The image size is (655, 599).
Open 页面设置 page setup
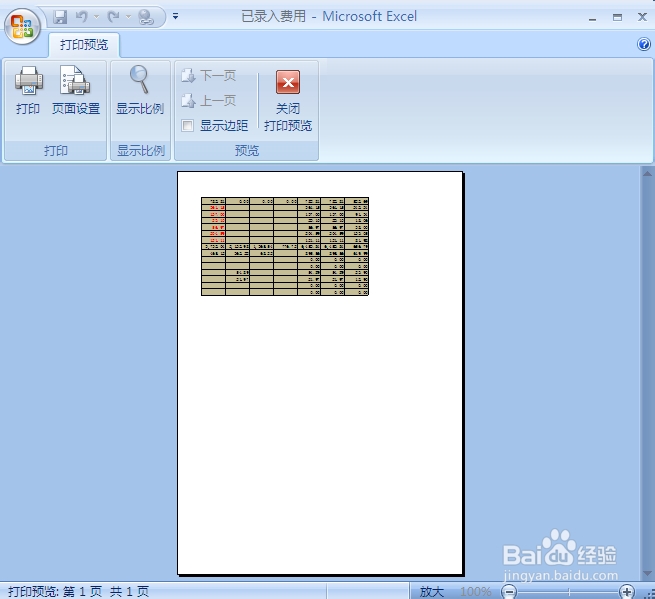[x=76, y=91]
